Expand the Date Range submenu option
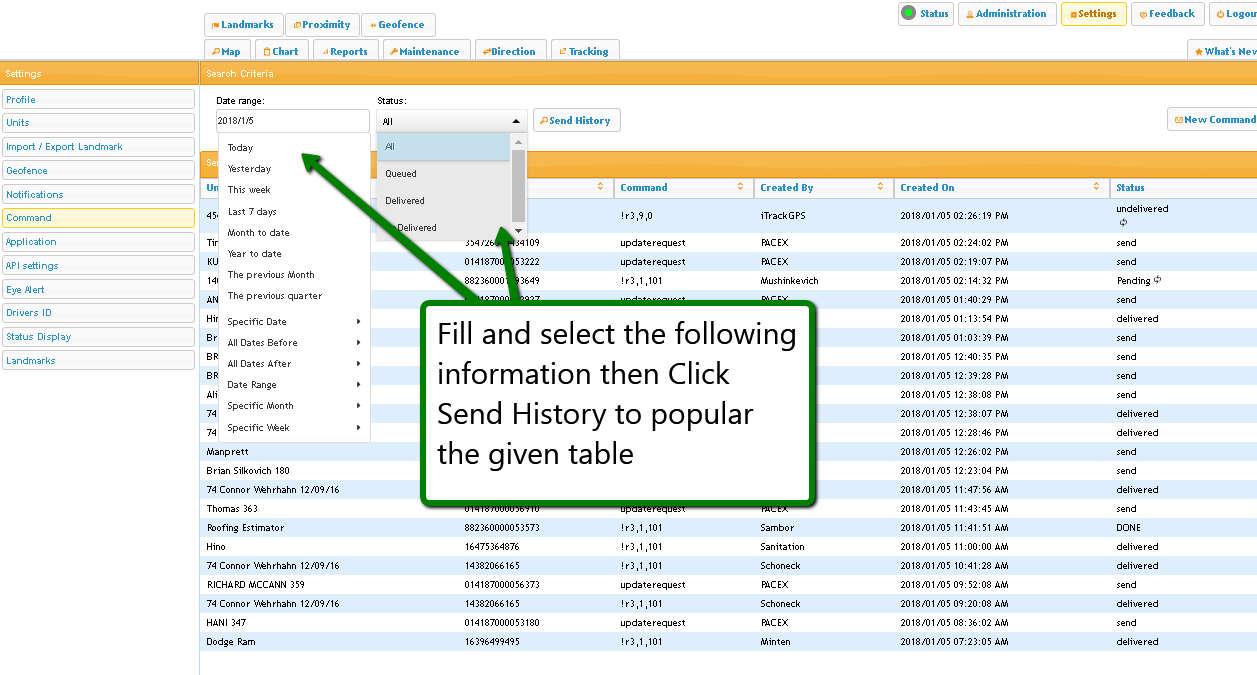Screen dimensions: 1257x675 tap(358, 385)
